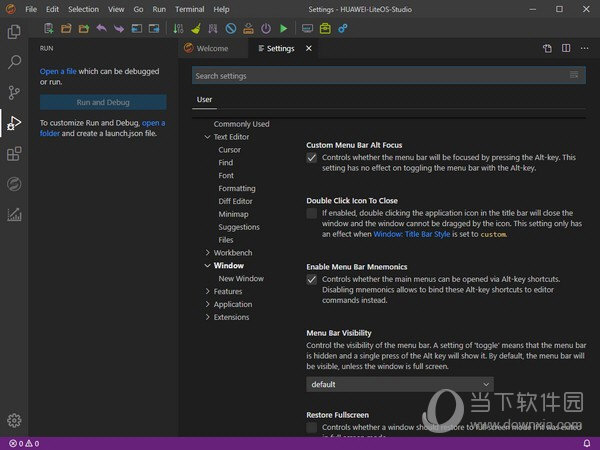Open the Manage gear icon
600x450 pixels.
pos(14,420)
